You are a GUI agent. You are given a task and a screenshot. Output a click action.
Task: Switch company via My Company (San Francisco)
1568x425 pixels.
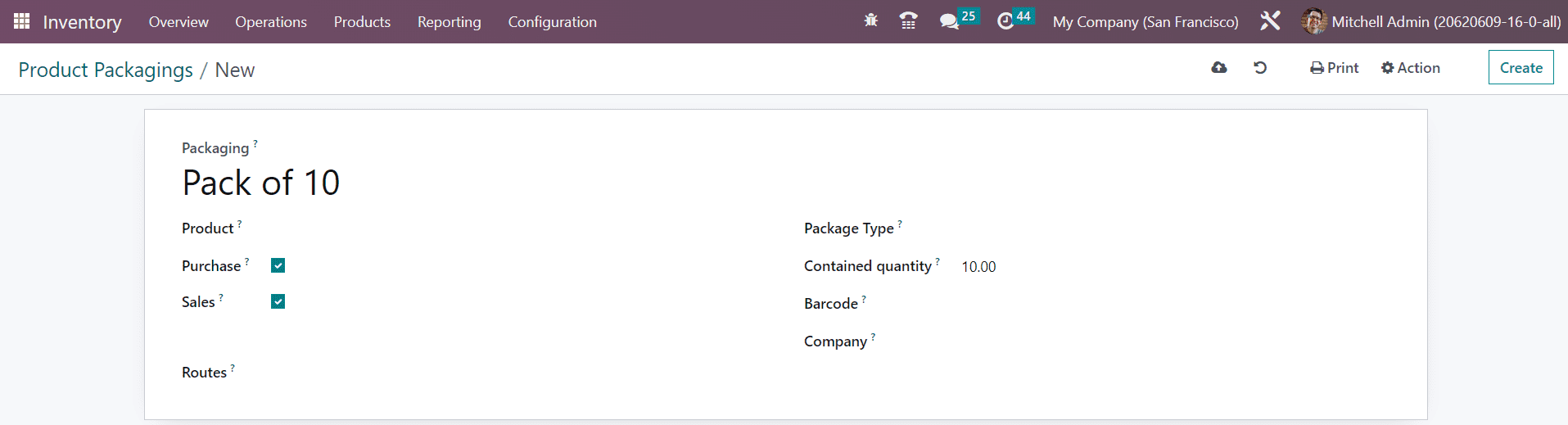click(x=1145, y=22)
